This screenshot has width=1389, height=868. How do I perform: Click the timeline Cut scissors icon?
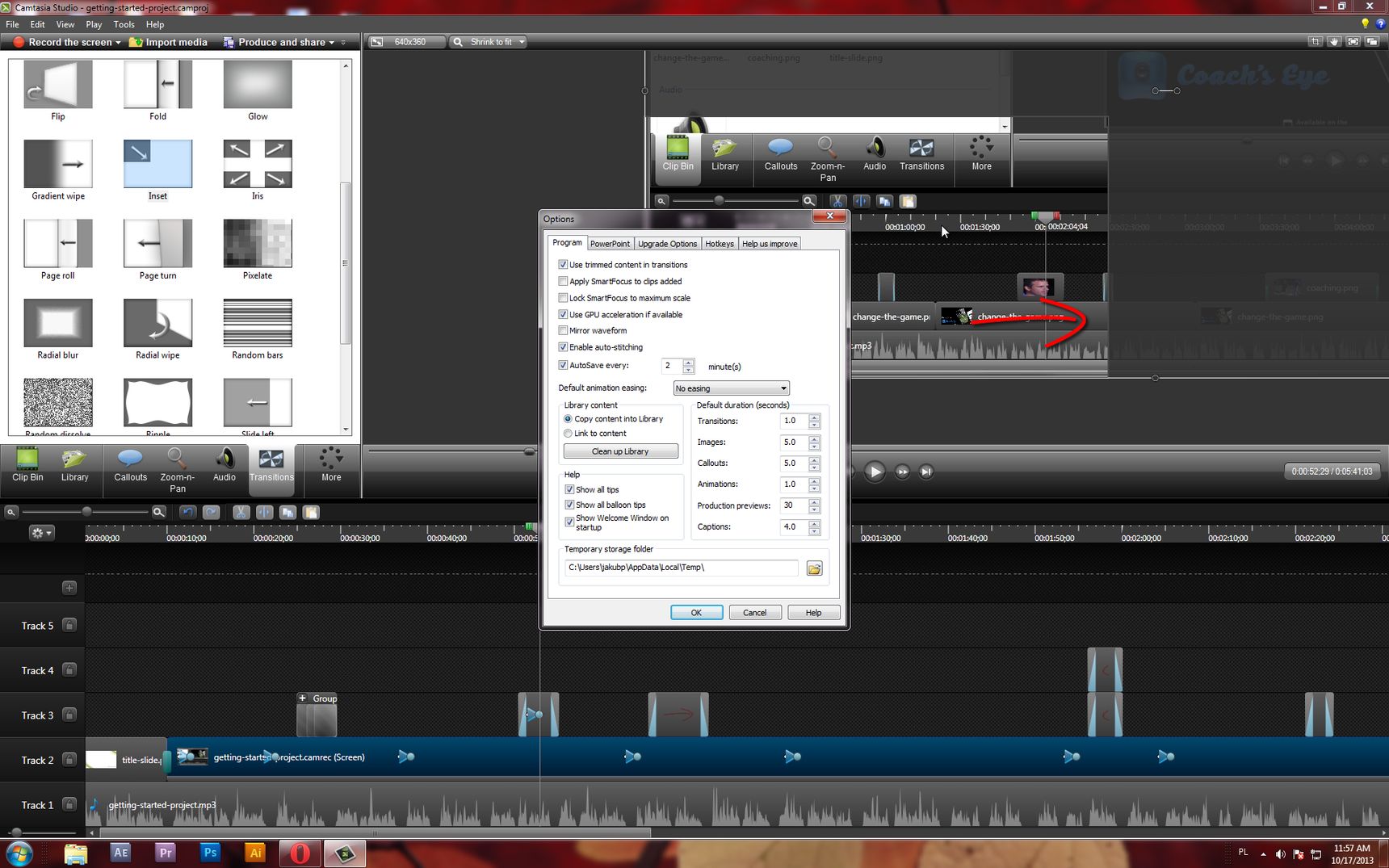point(241,512)
